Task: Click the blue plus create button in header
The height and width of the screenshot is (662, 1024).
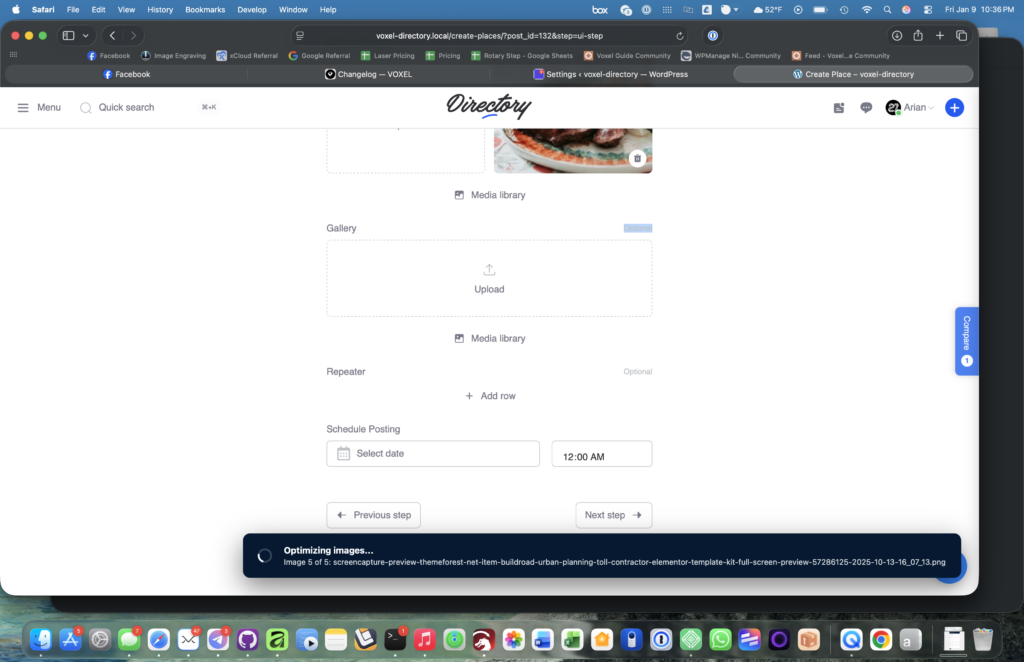Action: coord(954,108)
